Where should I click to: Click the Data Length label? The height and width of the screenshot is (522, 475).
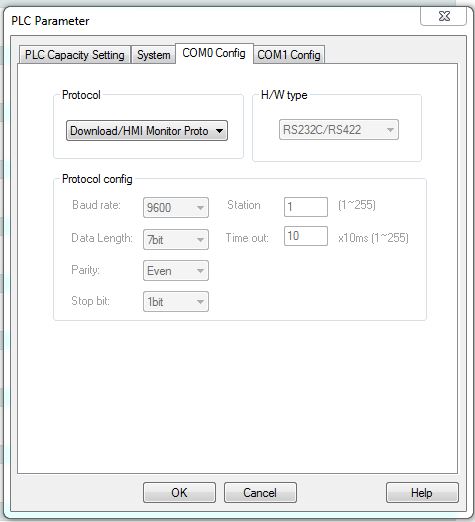pos(102,238)
